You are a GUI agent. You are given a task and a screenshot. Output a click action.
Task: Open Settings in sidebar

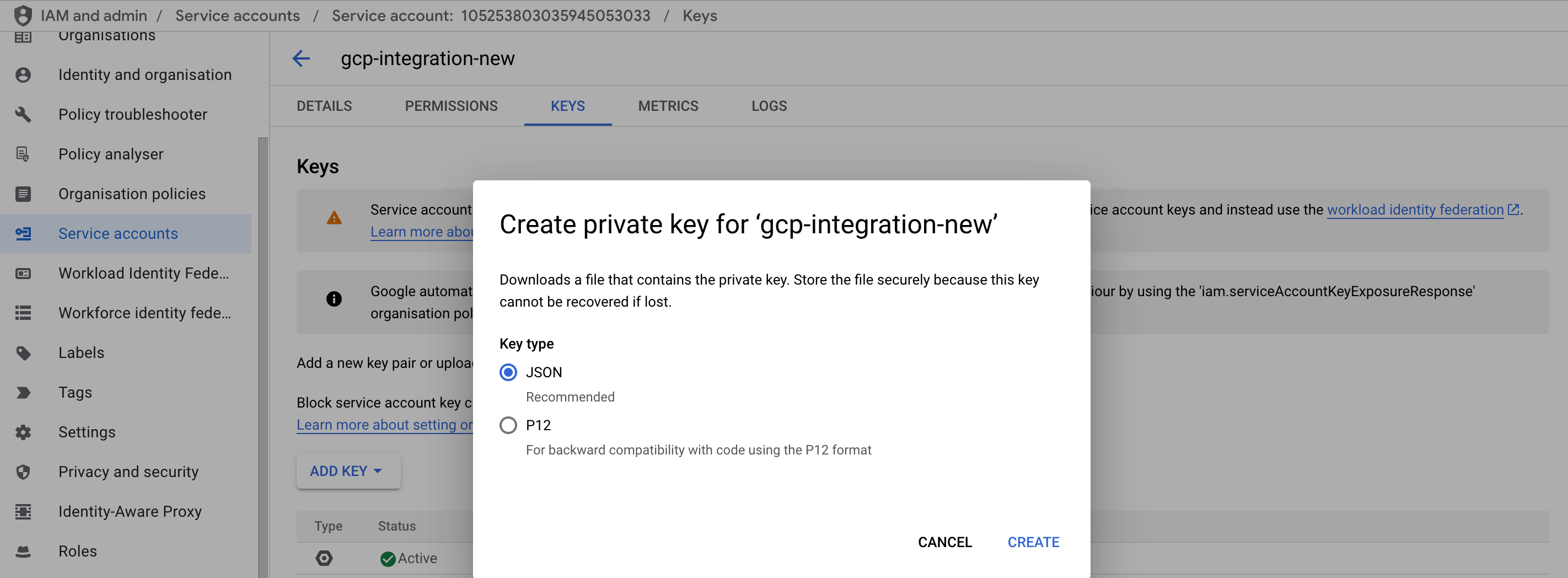pos(125,432)
